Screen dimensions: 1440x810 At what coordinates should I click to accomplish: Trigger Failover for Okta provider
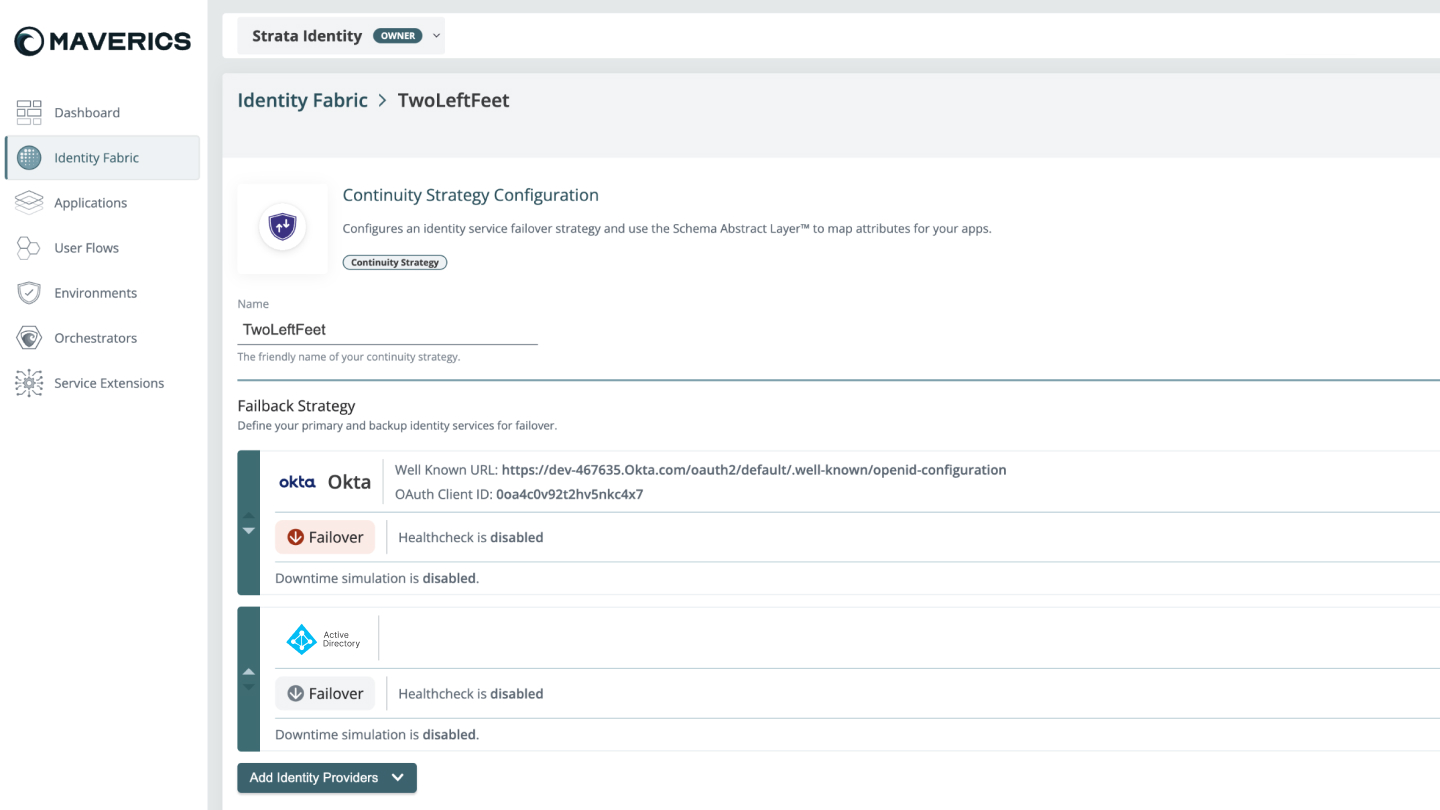(325, 537)
